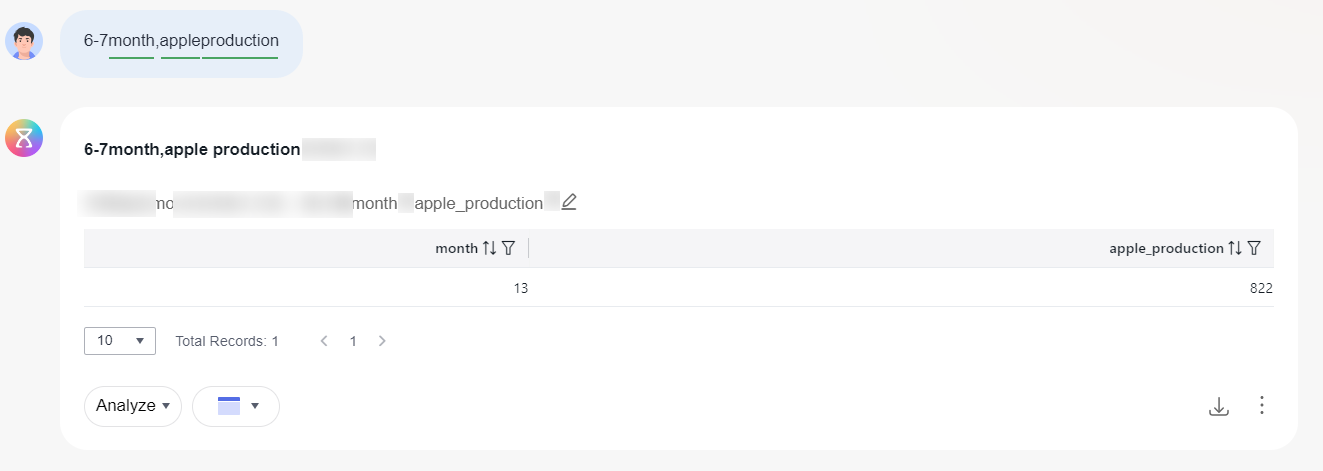Click the apple_production column header

coord(1166,248)
